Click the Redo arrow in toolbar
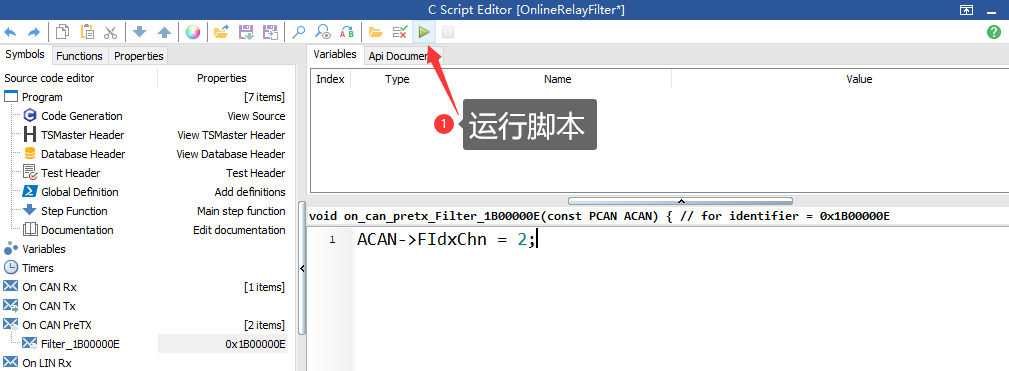 tap(34, 32)
